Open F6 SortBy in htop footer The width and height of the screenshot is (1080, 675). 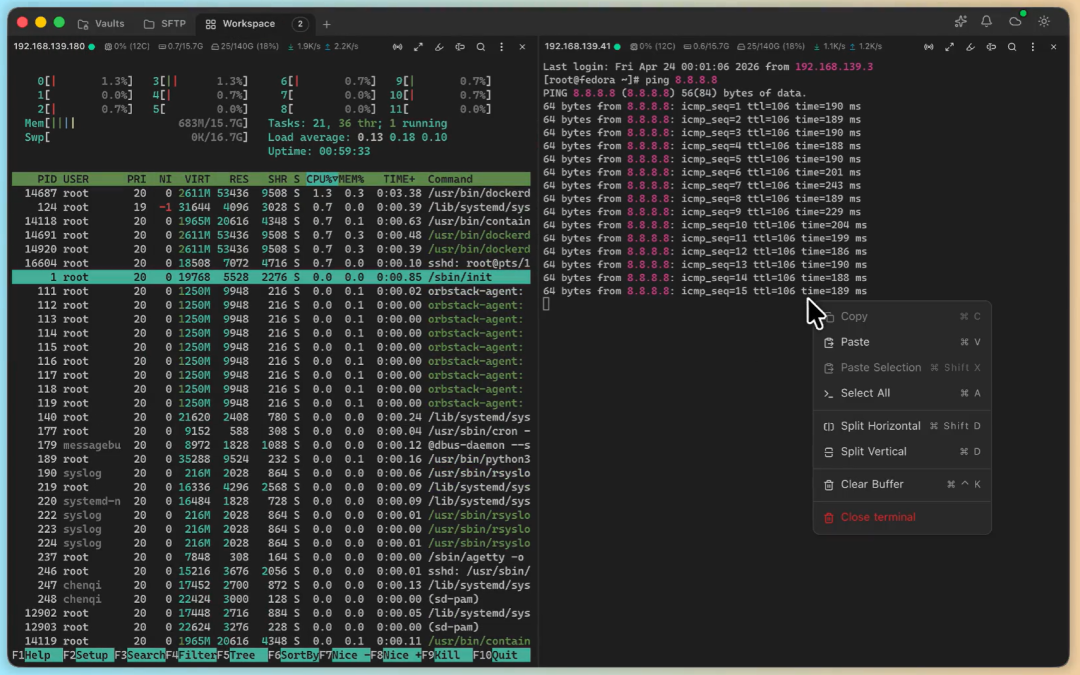click(x=293, y=655)
